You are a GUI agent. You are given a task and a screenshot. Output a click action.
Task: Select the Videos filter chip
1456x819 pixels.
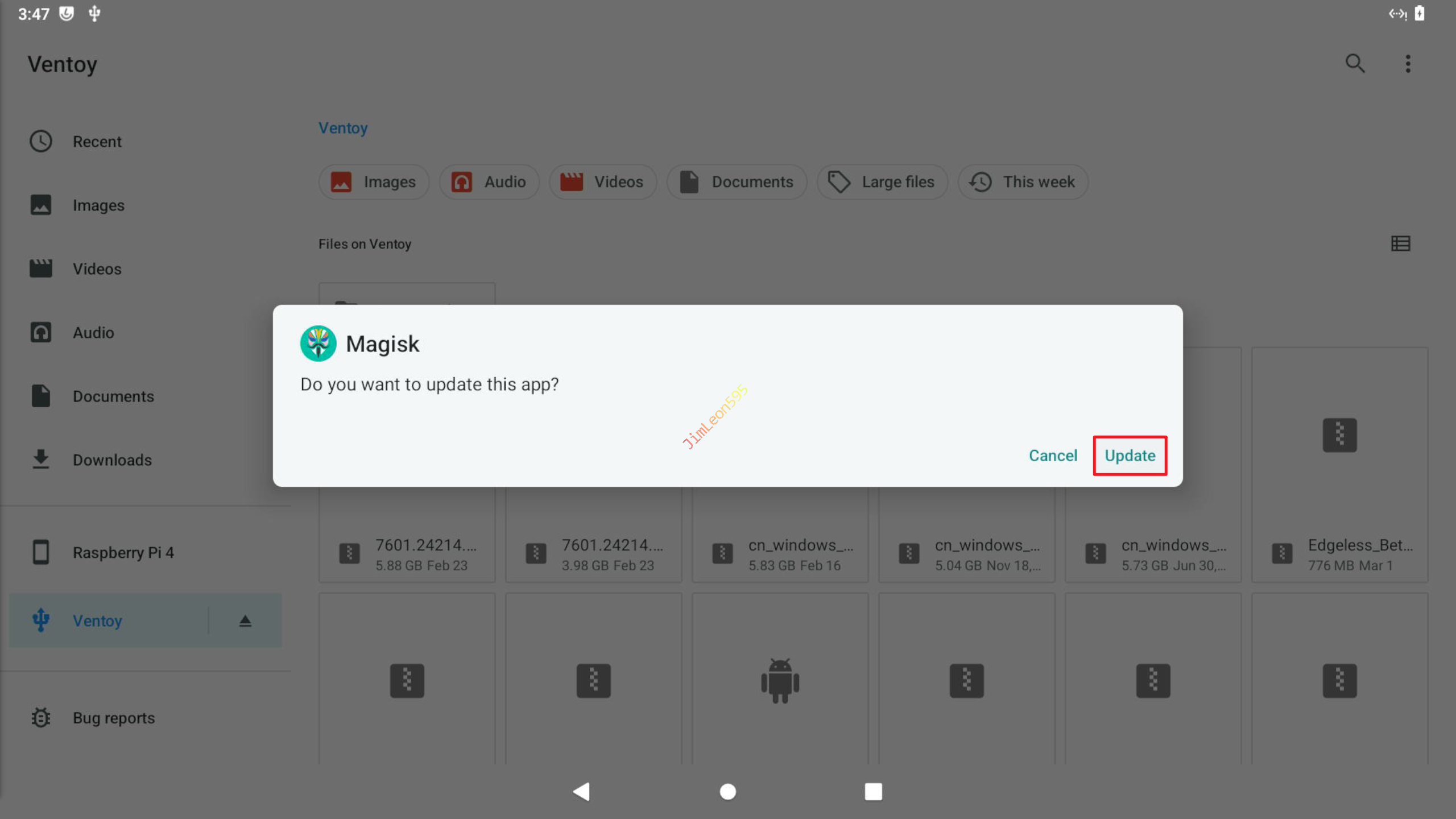coord(603,182)
